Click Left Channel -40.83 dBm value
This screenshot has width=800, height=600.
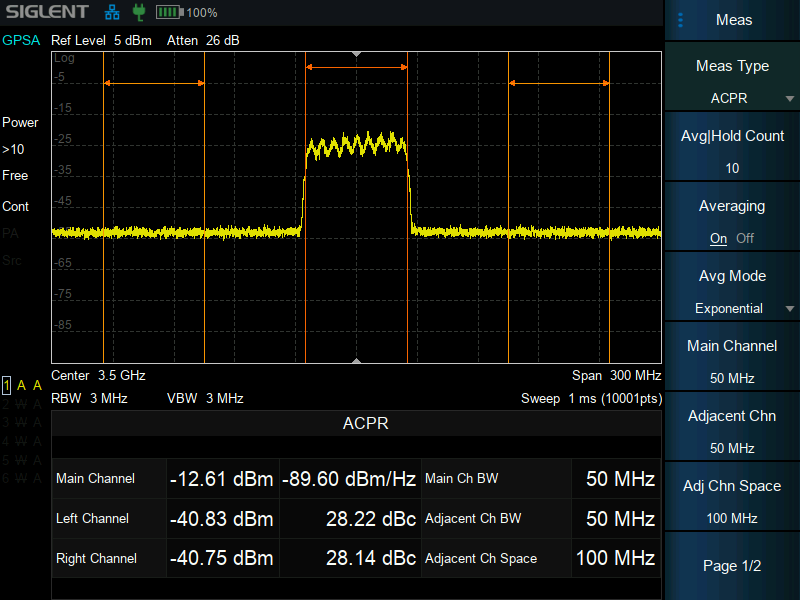pyautogui.click(x=222, y=519)
